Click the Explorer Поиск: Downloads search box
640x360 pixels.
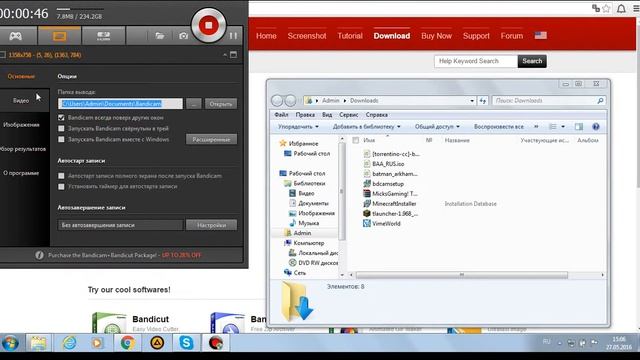tap(549, 100)
